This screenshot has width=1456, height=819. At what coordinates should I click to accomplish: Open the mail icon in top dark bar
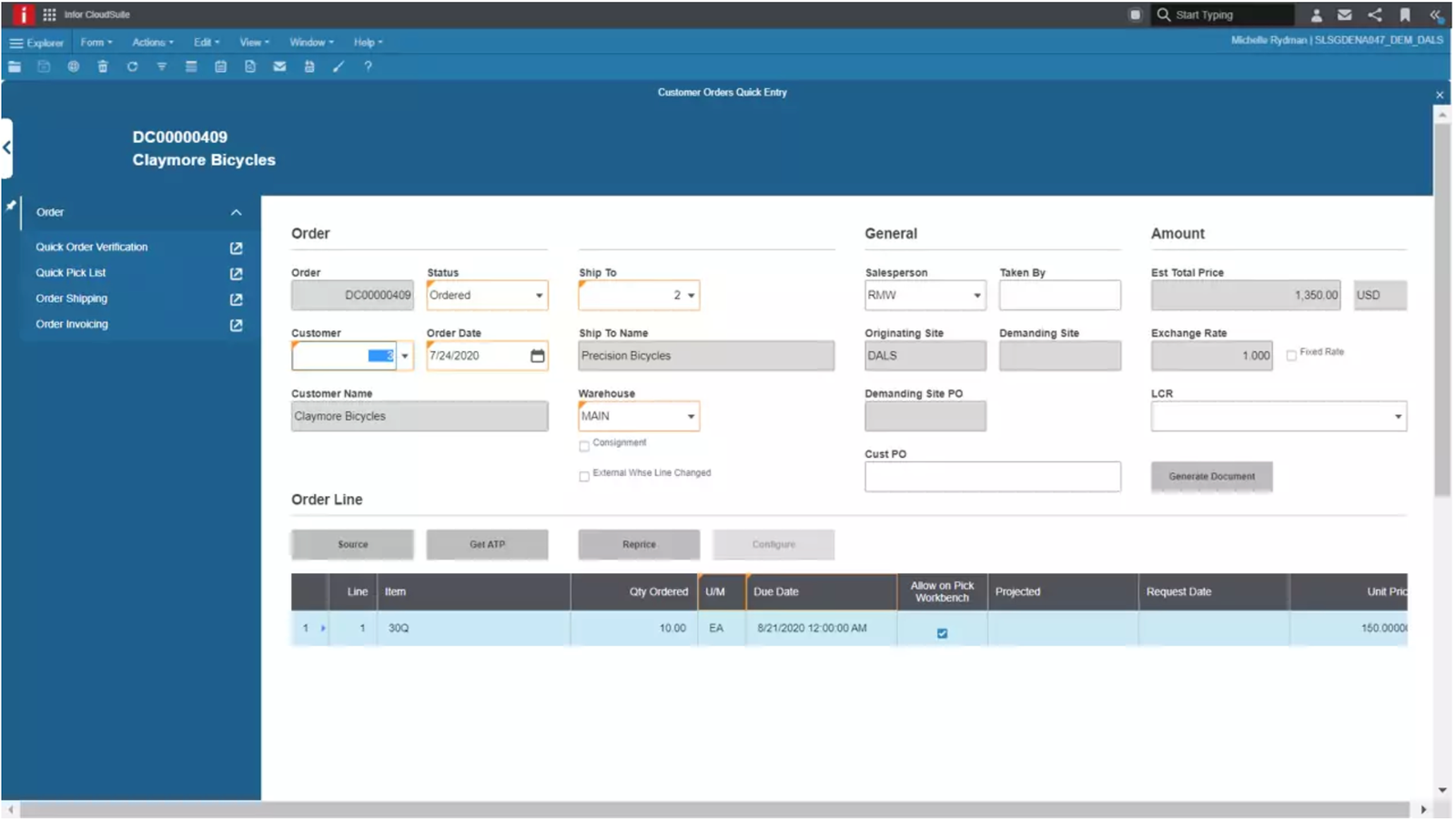1345,15
